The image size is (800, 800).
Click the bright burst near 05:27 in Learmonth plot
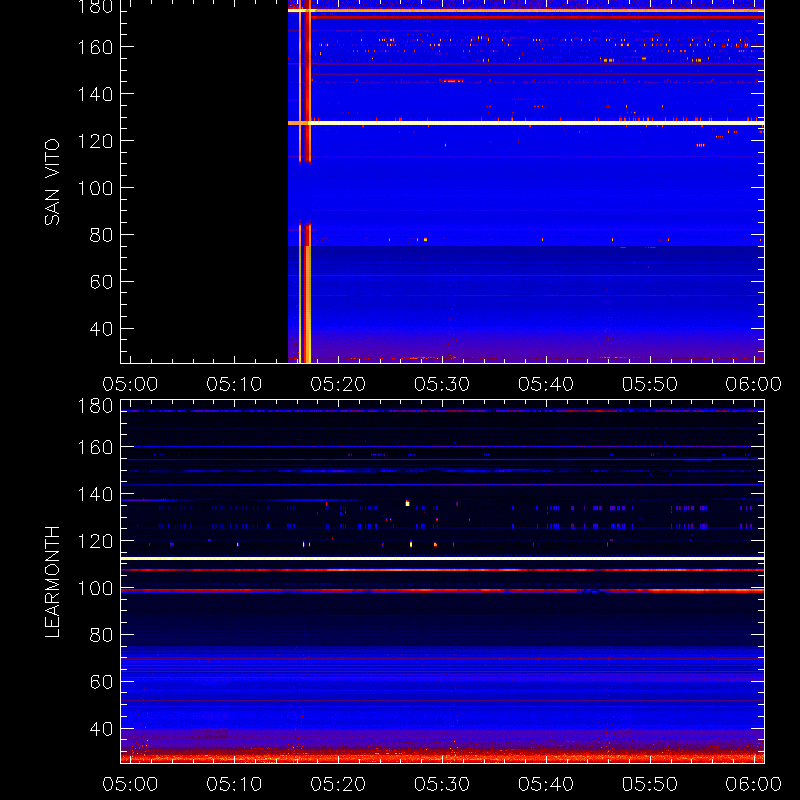(x=407, y=503)
